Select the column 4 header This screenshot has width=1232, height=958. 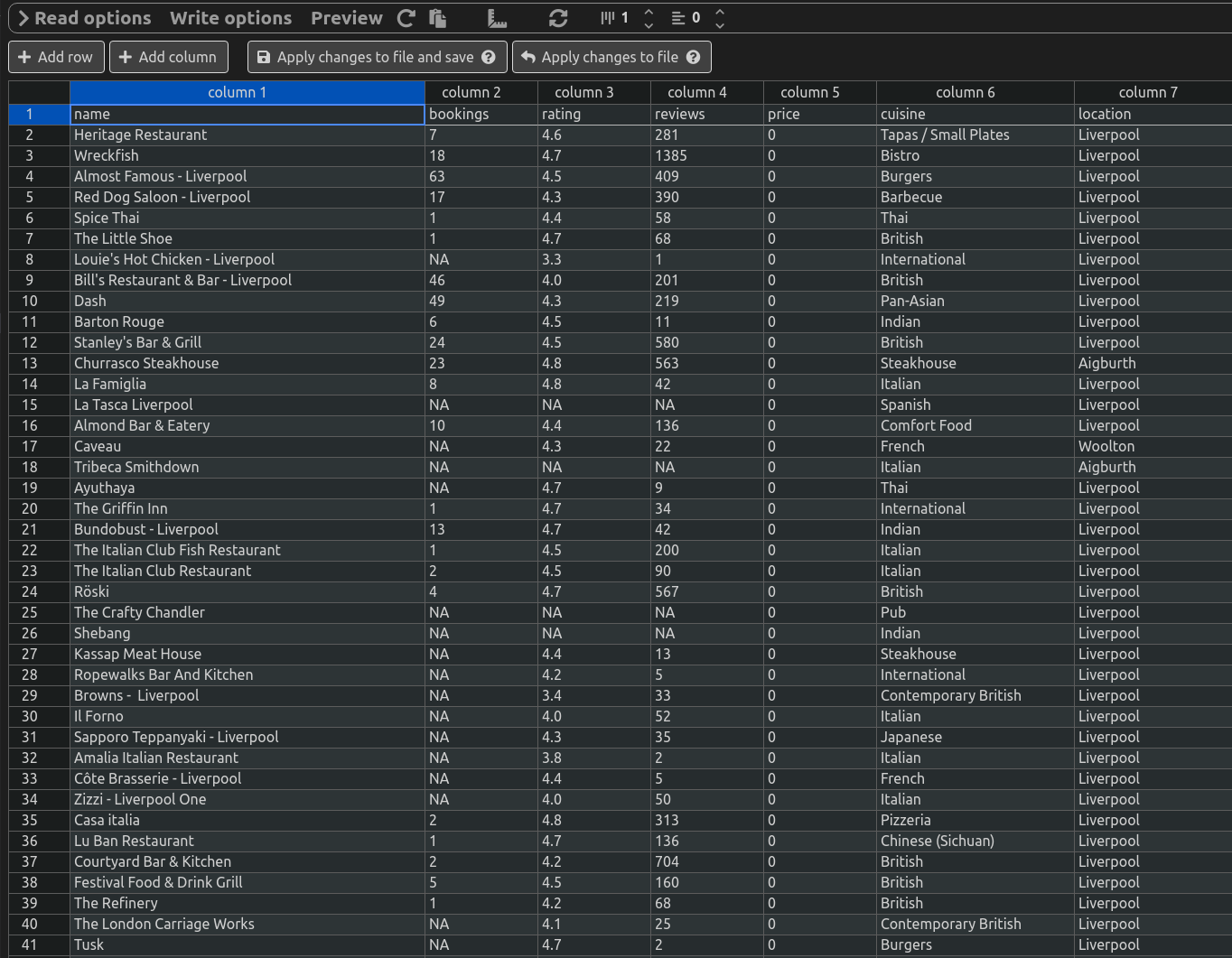click(x=707, y=92)
